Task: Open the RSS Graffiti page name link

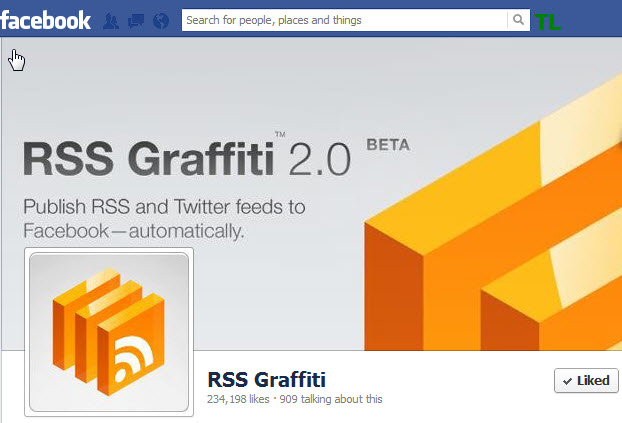Action: click(266, 379)
